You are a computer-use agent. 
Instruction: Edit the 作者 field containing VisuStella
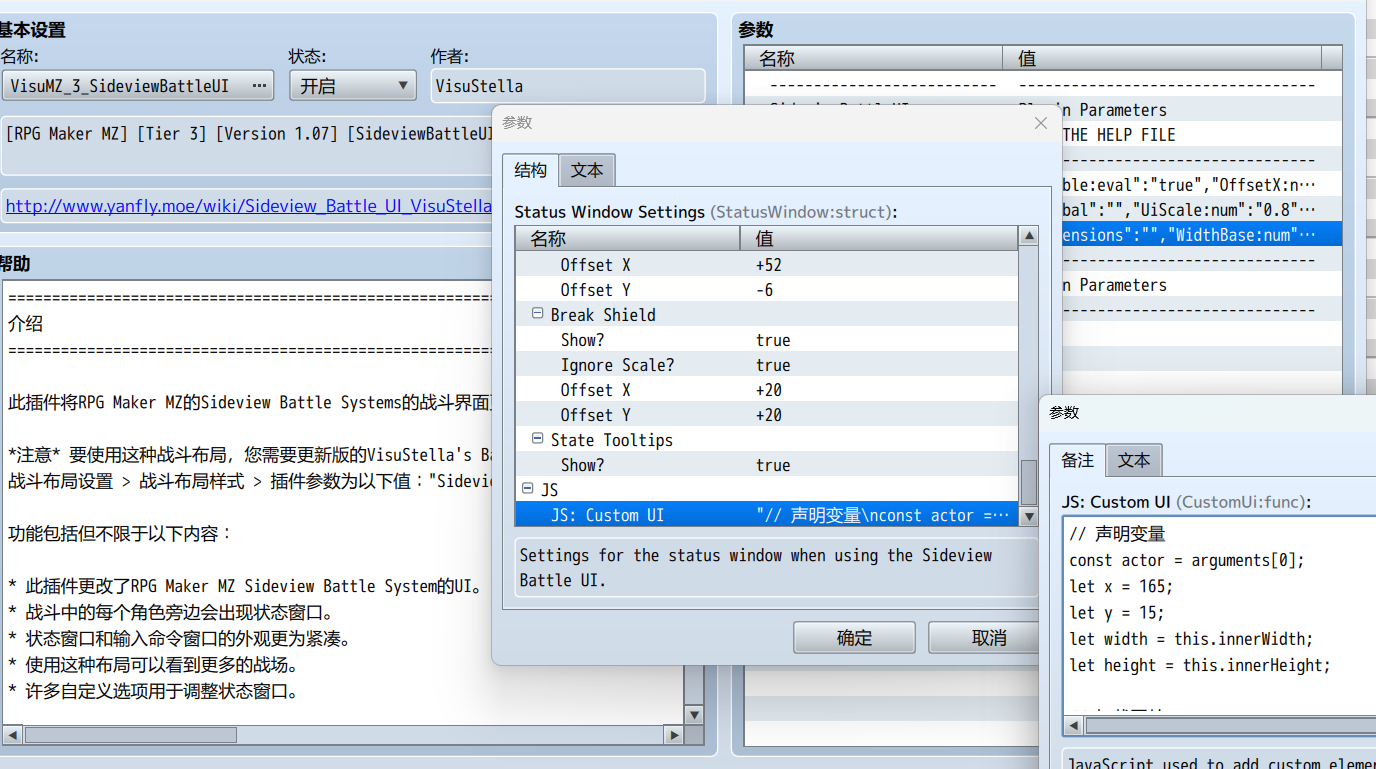[x=568, y=86]
